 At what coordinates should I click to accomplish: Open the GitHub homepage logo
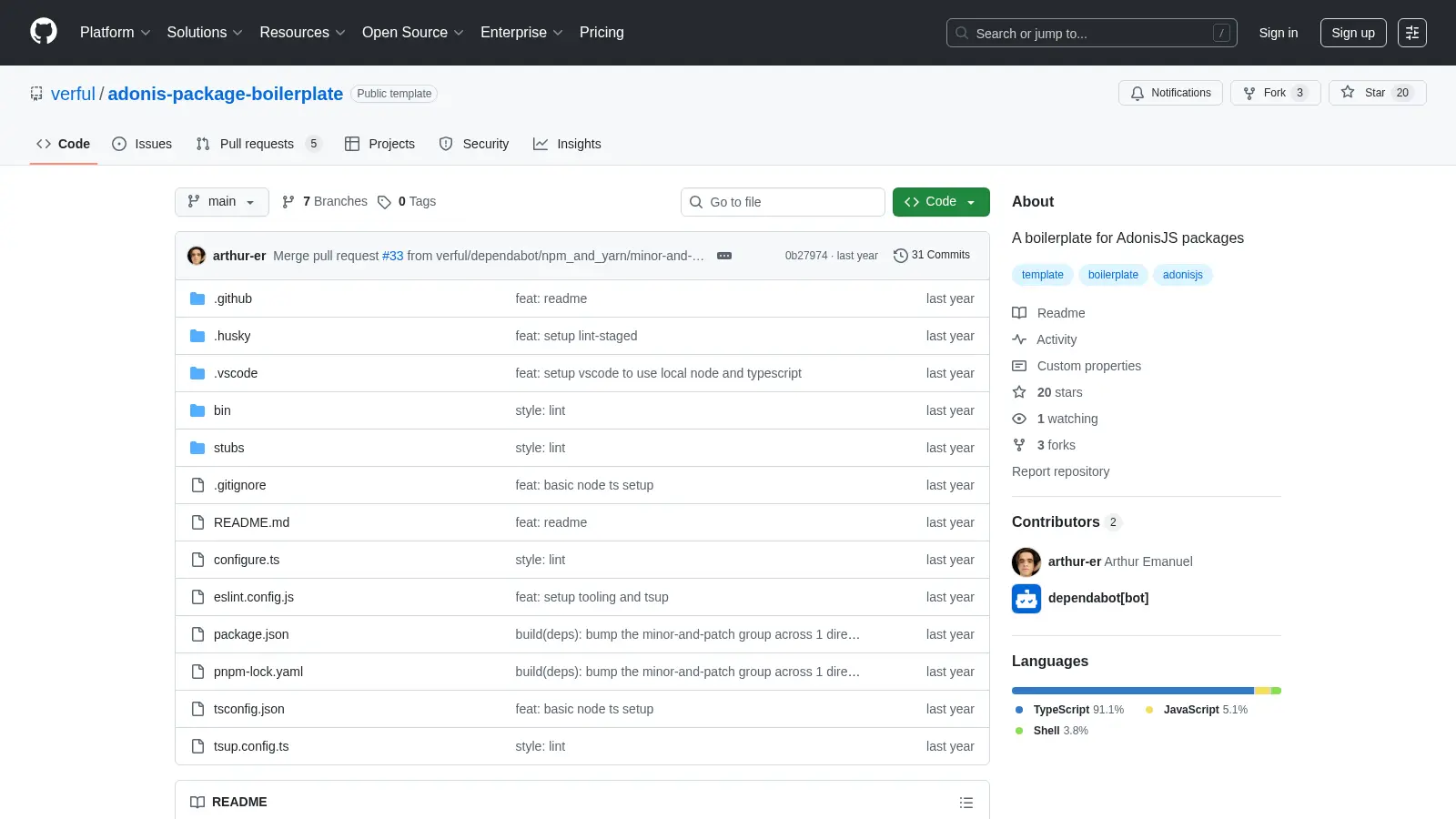tap(44, 32)
